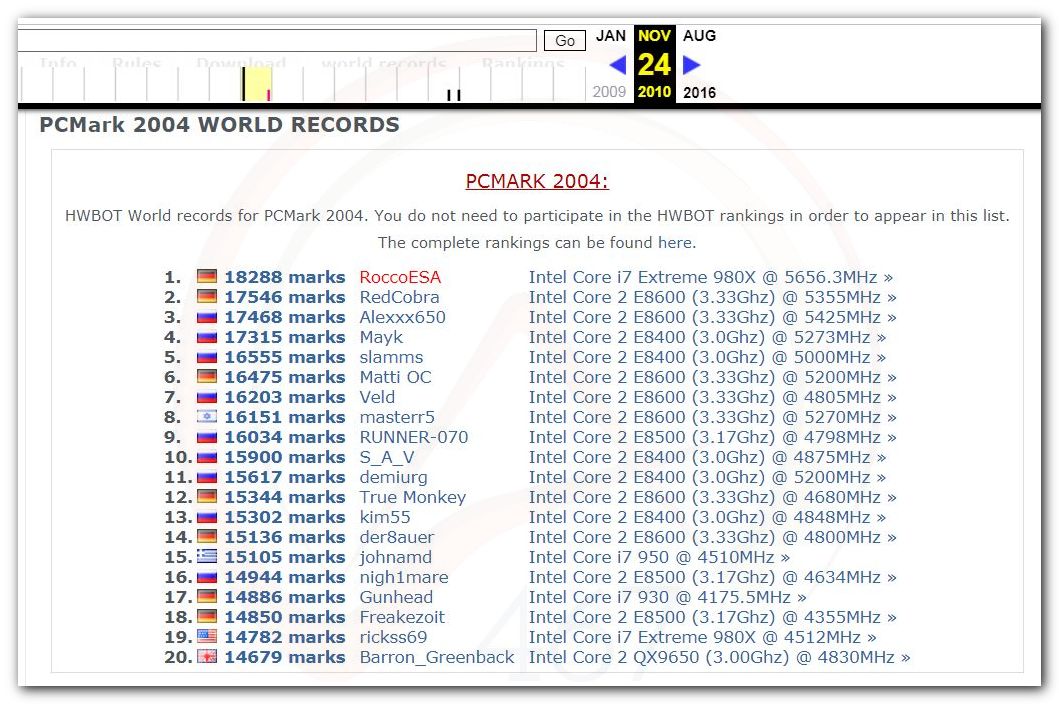Click Russian flag beside Veld
This screenshot has height=704, width=1059.
[x=207, y=397]
